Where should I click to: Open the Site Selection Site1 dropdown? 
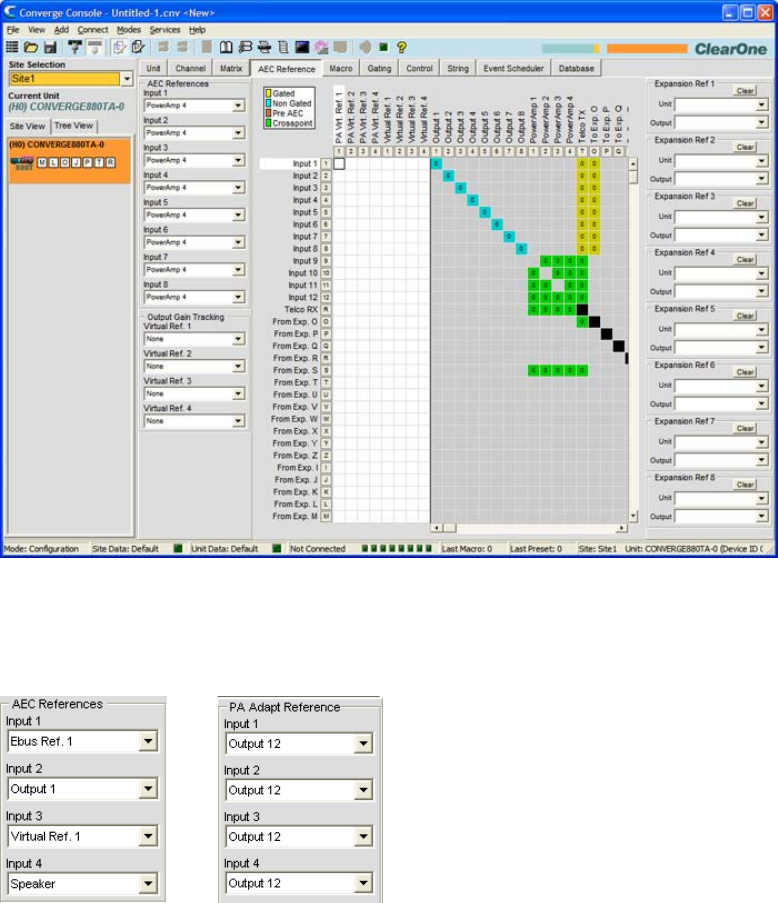pyautogui.click(x=127, y=79)
